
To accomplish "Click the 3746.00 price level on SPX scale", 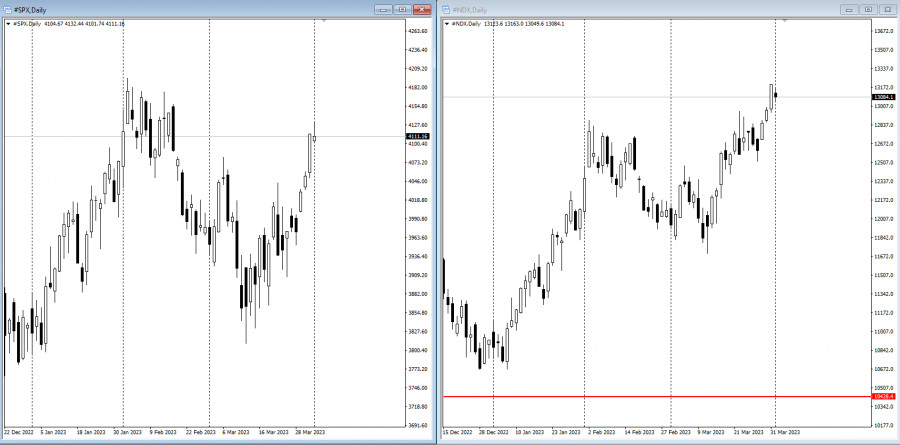I will pos(417,388).
